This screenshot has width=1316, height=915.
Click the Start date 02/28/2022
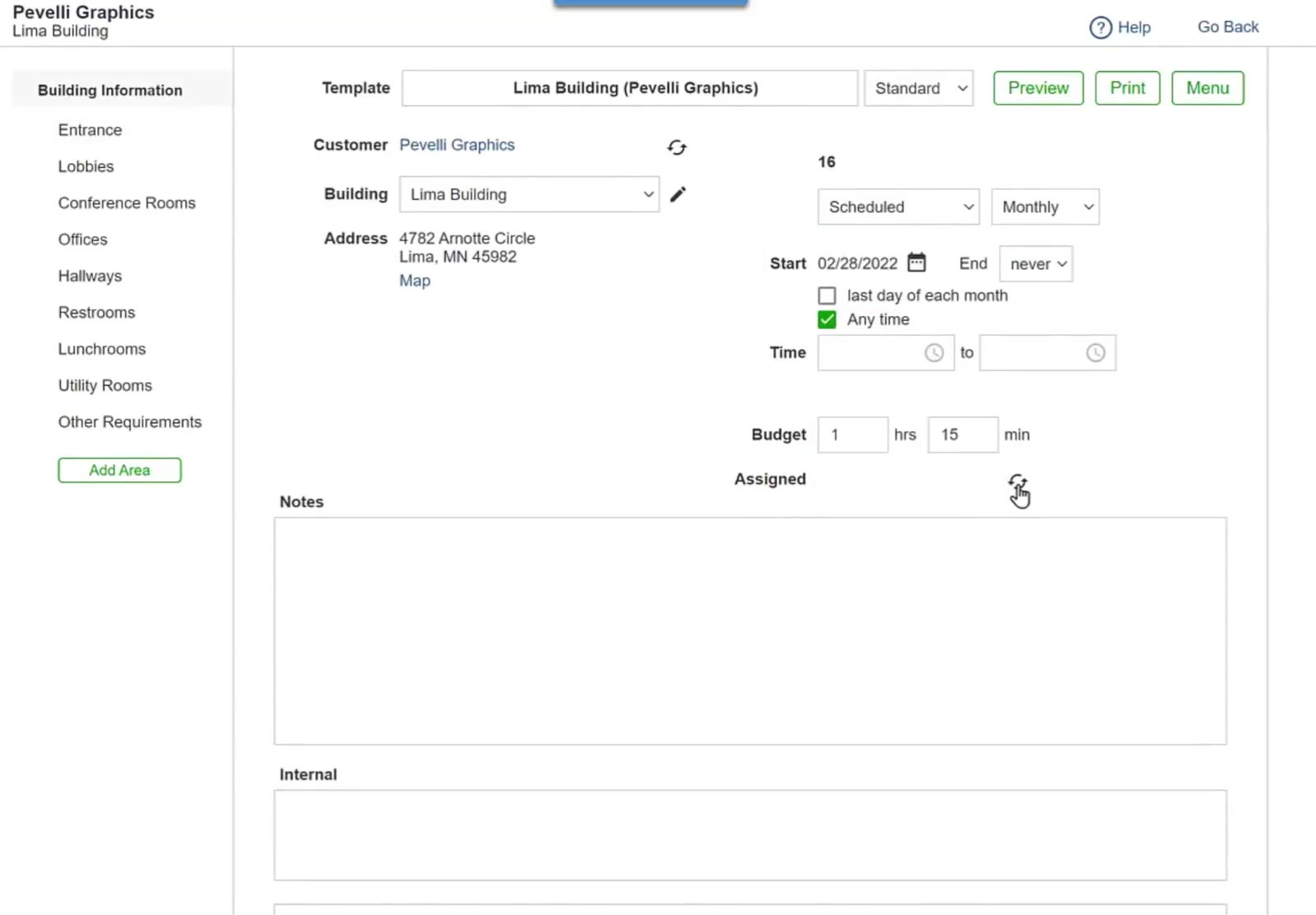coord(857,263)
